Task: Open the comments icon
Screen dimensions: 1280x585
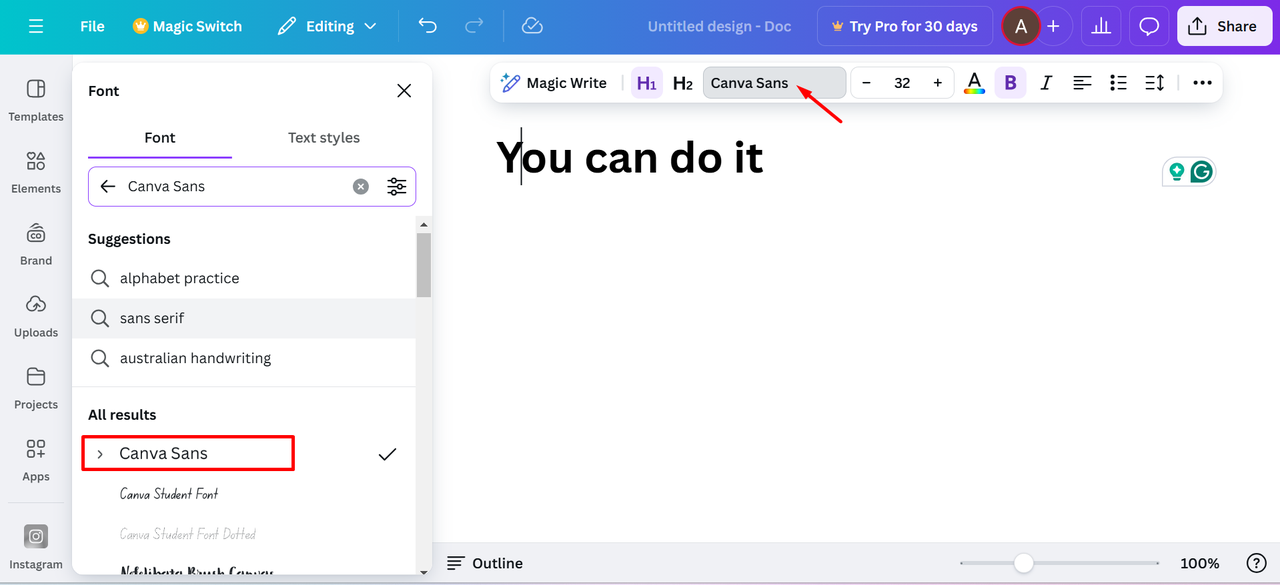Action: tap(1149, 27)
